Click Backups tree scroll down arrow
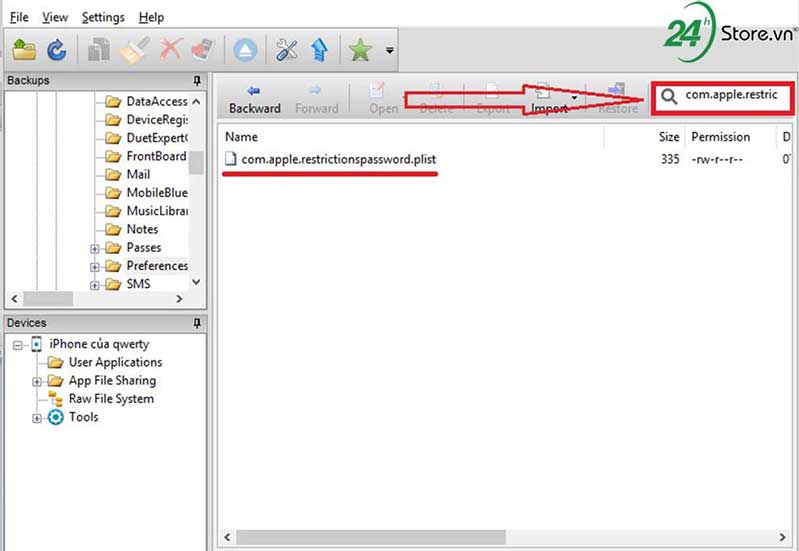 click(196, 281)
